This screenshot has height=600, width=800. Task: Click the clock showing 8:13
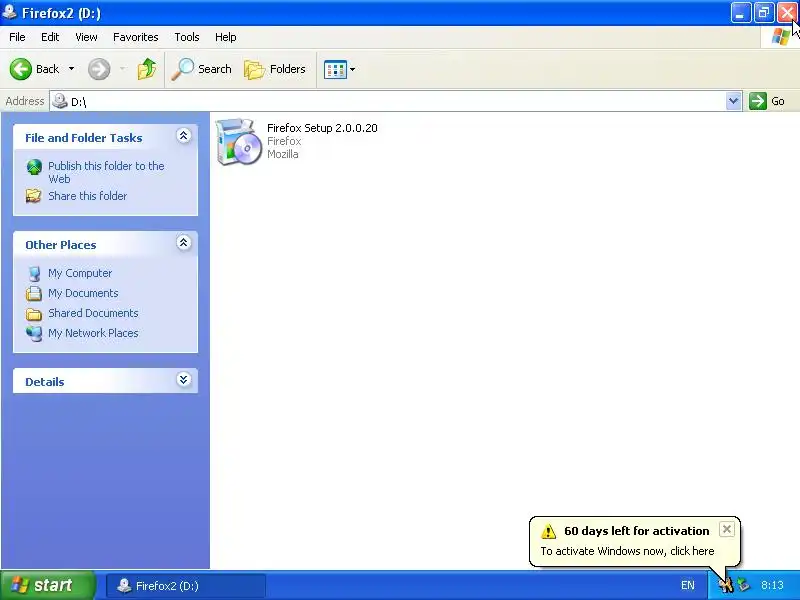point(772,585)
